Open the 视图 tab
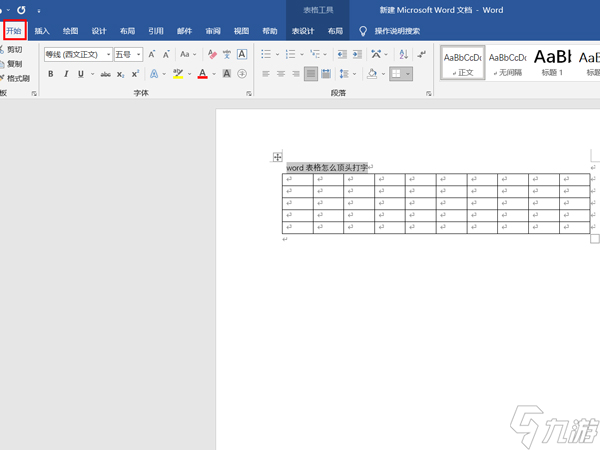Image resolution: width=600 pixels, height=450 pixels. (x=241, y=31)
